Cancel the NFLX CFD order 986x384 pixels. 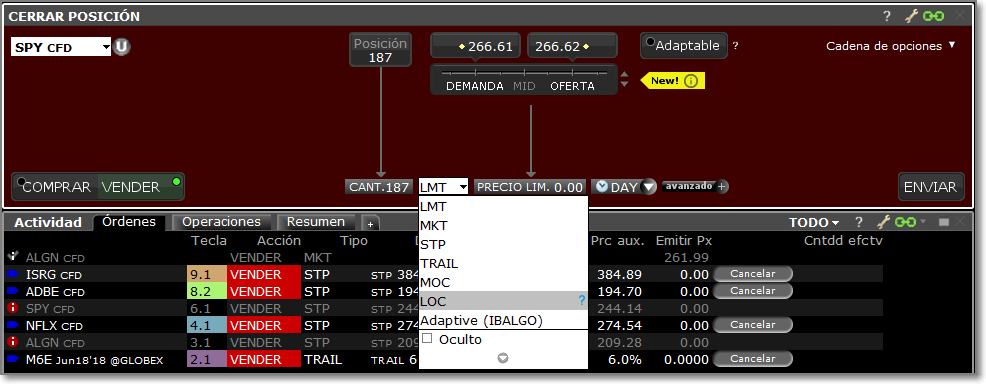[753, 325]
